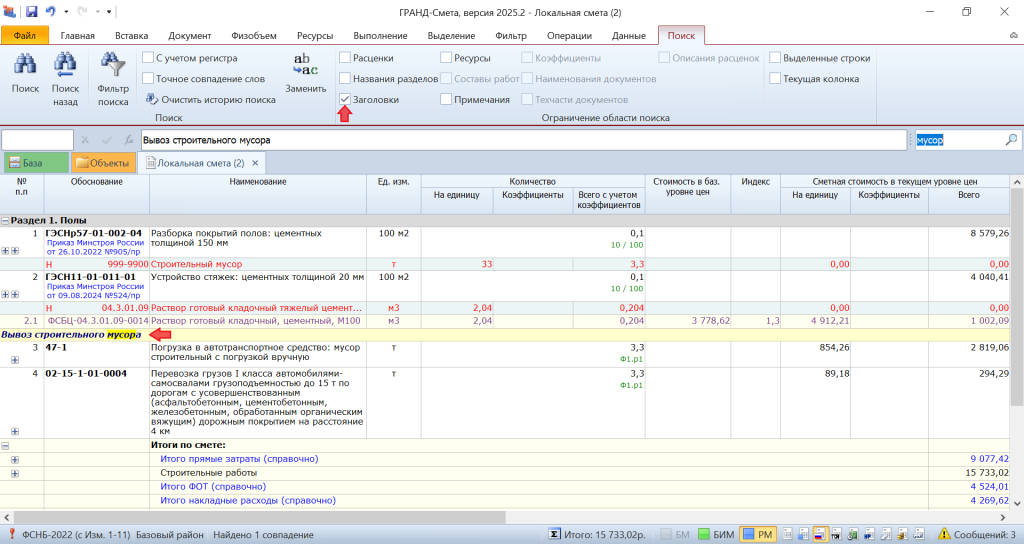Click the Заменить icon

(305, 65)
